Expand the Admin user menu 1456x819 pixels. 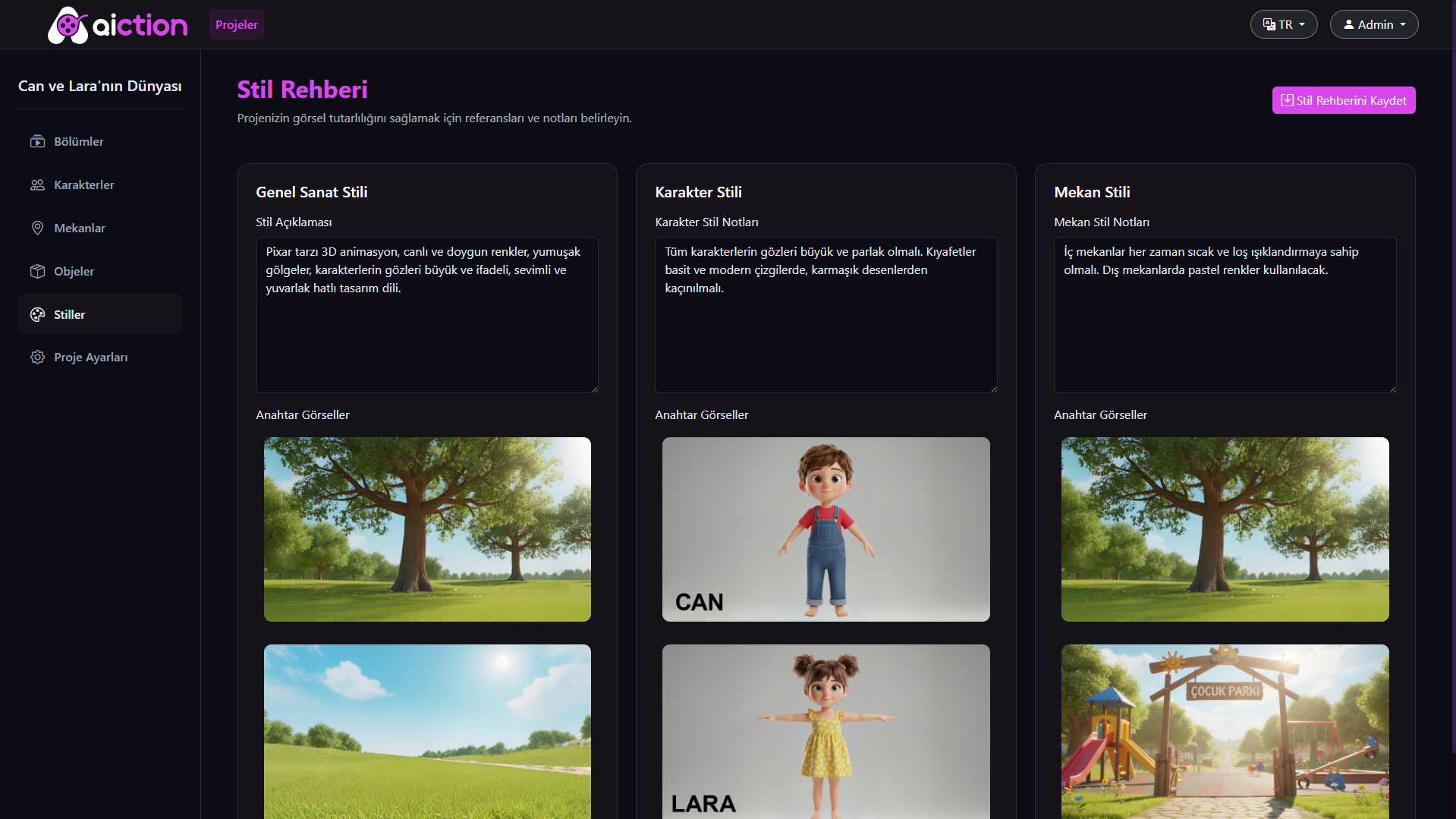[1373, 24]
